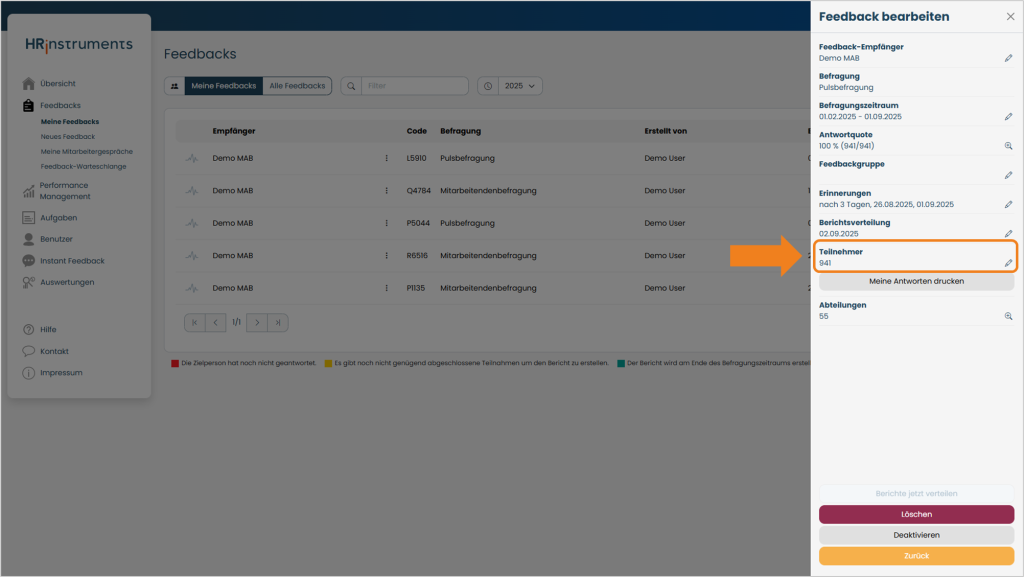Go to the first page of results

[195, 323]
